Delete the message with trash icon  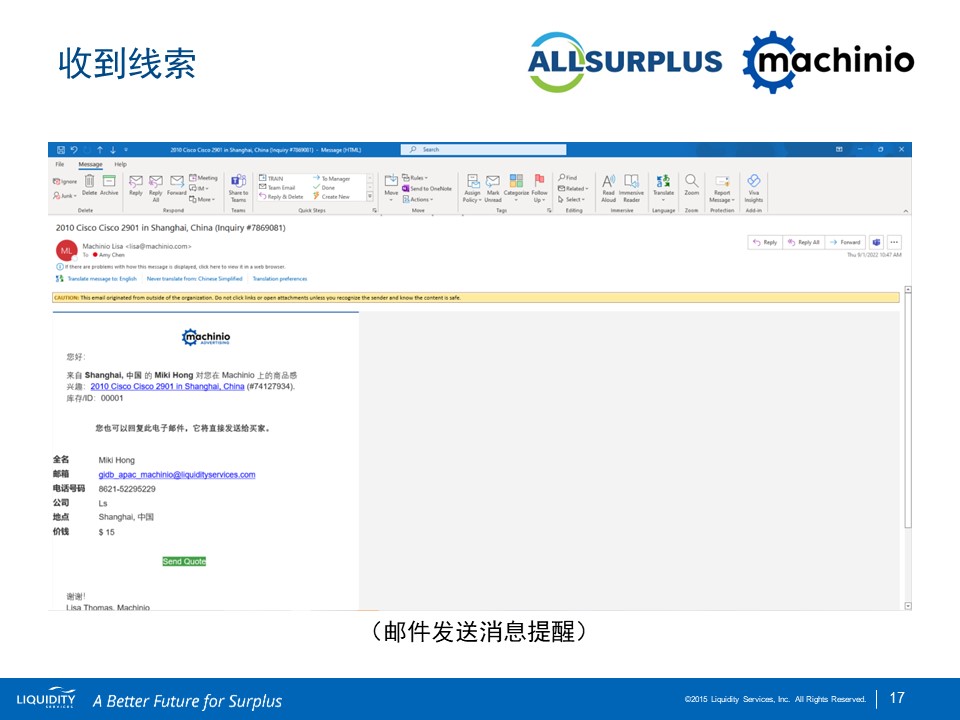[89, 185]
